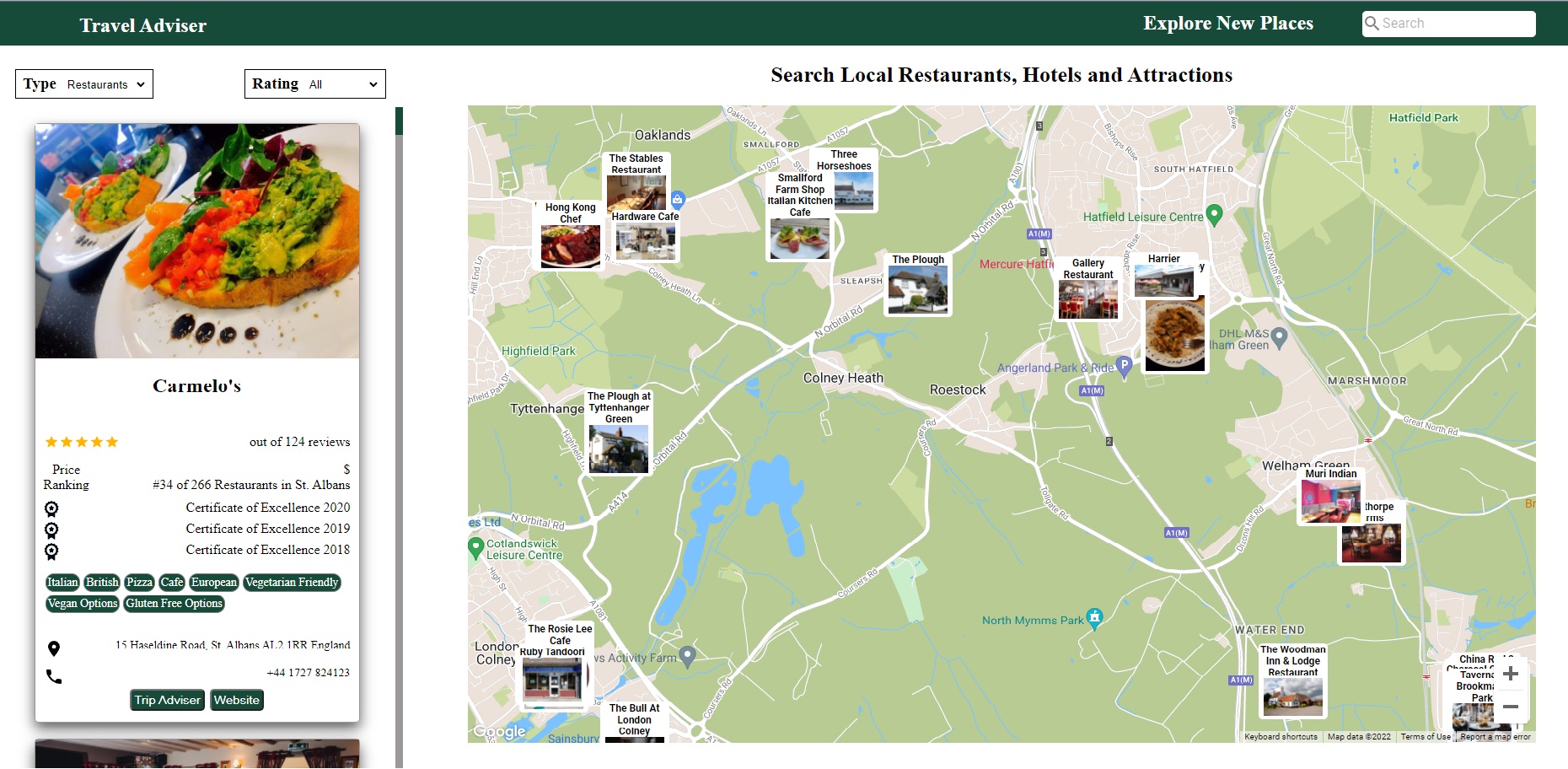Screen dimensions: 1568x769
Task: Click the Angerland Park & Ride parking icon
Action: tap(1124, 366)
